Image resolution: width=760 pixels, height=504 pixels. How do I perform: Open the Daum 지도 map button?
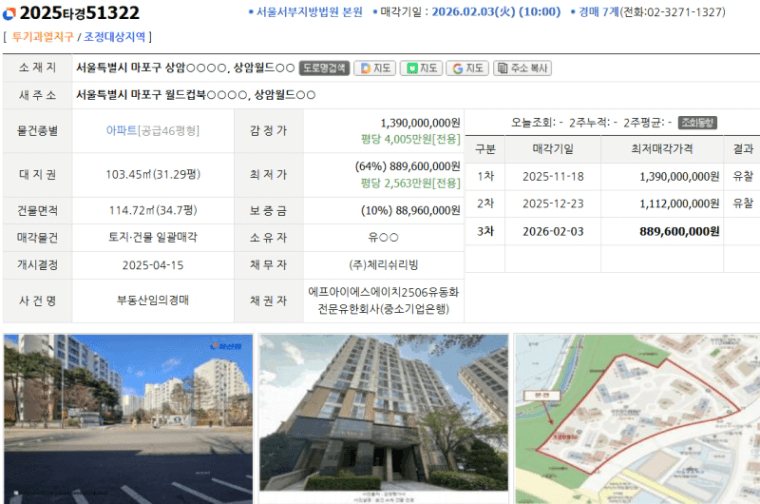375,68
